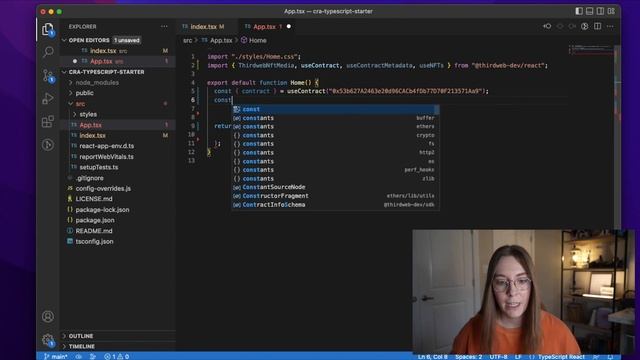
Task: Click Go Back navigation icon in editor toolbar
Action: click(547, 26)
